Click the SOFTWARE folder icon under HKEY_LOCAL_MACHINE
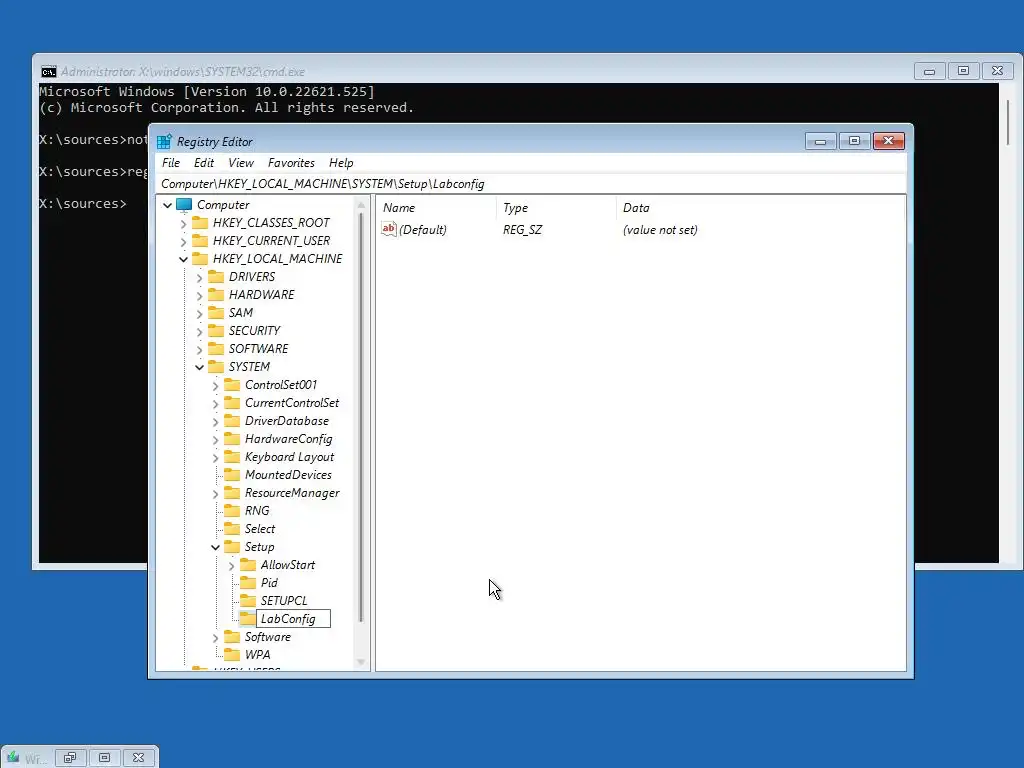The width and height of the screenshot is (1024, 768). [216, 349]
